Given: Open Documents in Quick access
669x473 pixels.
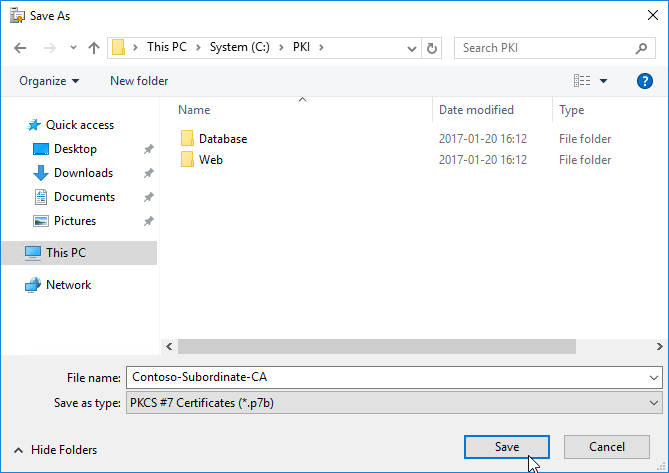Looking at the screenshot, I should (84, 197).
